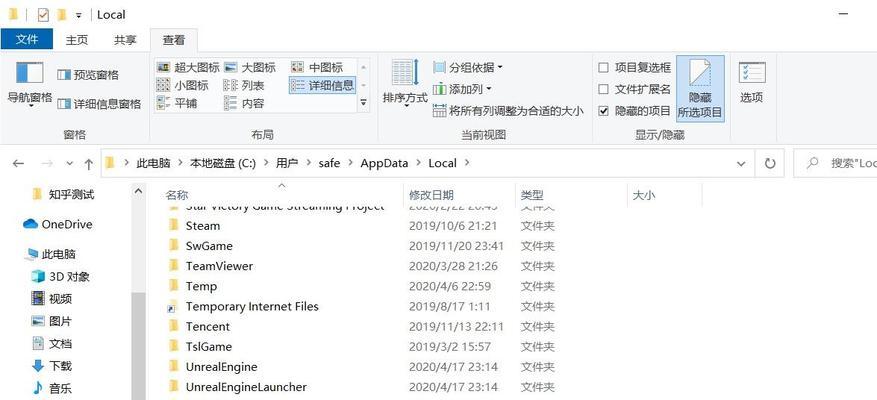Open 音乐 music in navigation pane
Image resolution: width=877 pixels, height=400 pixels.
coord(51,388)
